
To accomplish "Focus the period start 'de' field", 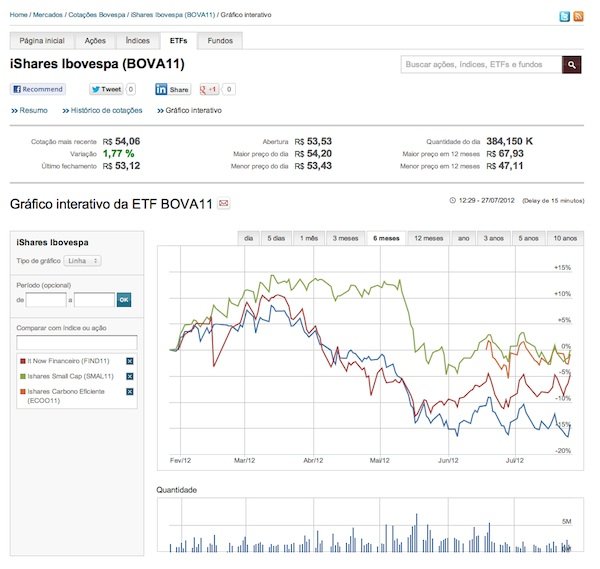I will point(46,300).
